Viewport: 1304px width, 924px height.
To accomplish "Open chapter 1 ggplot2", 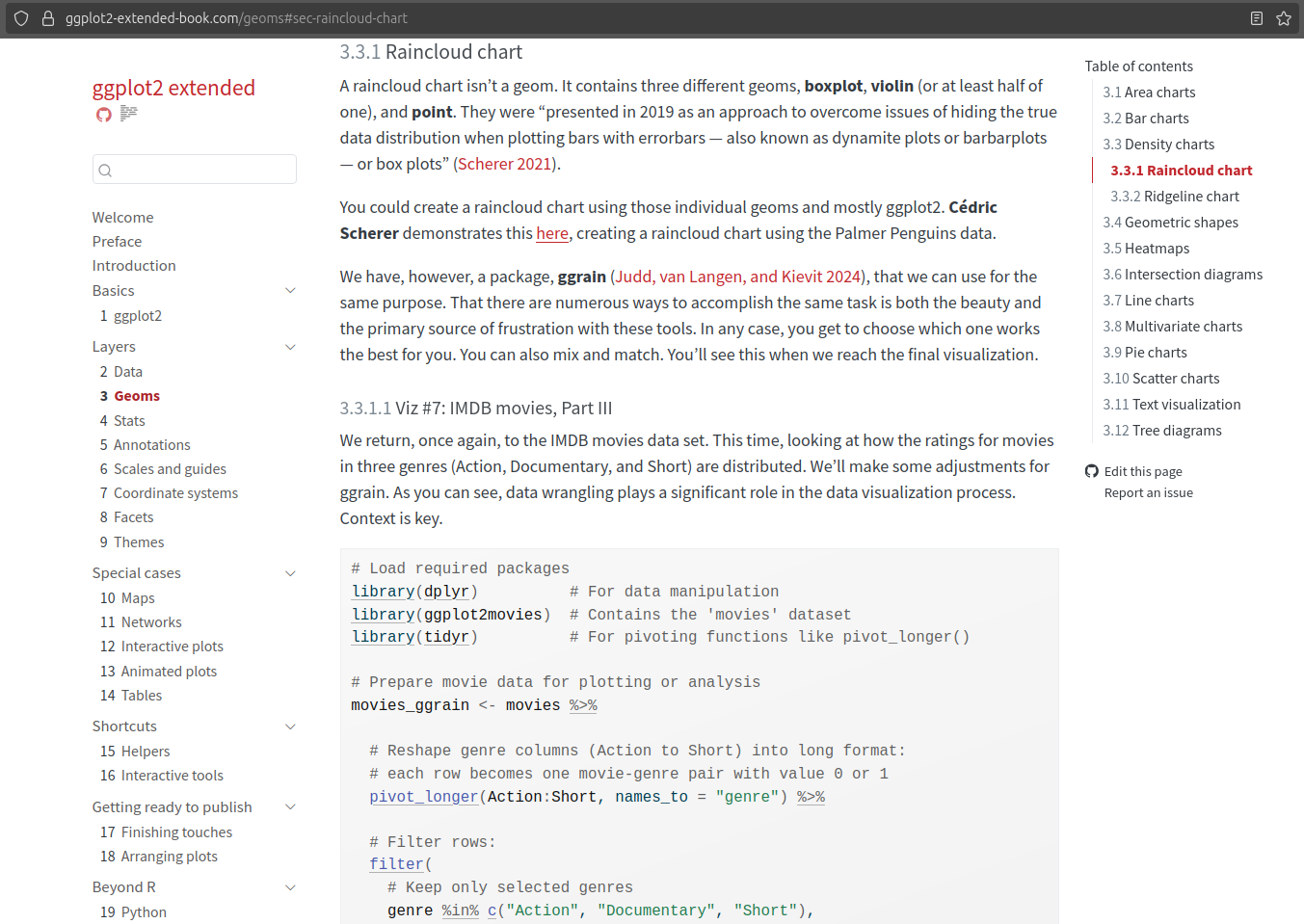I will click(x=131, y=316).
